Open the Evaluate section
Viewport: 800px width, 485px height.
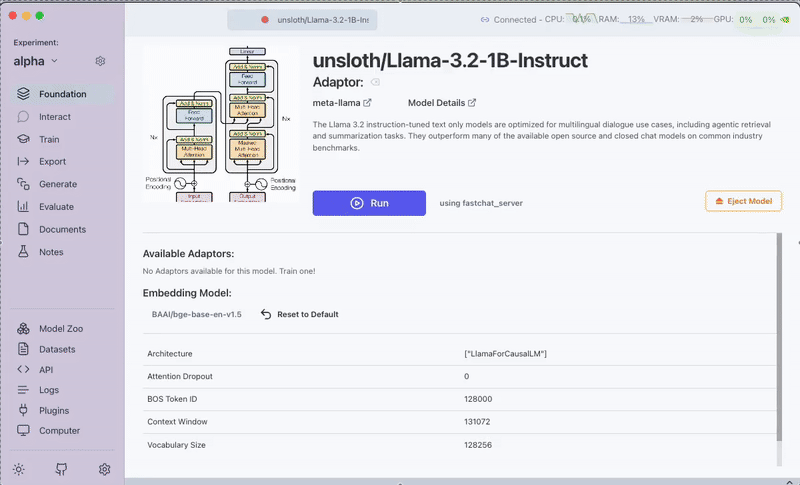point(56,207)
